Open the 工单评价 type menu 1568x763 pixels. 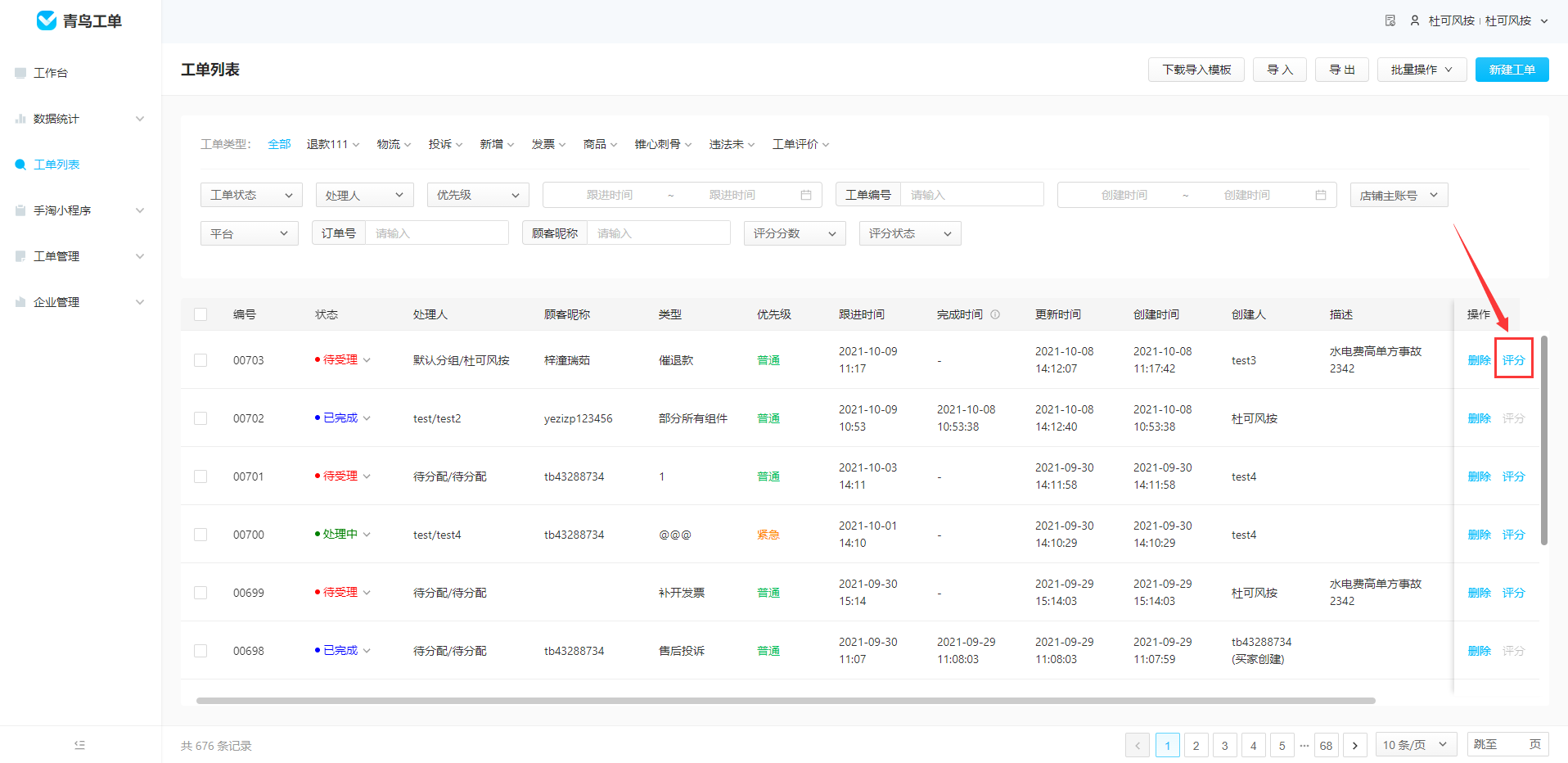point(800,144)
